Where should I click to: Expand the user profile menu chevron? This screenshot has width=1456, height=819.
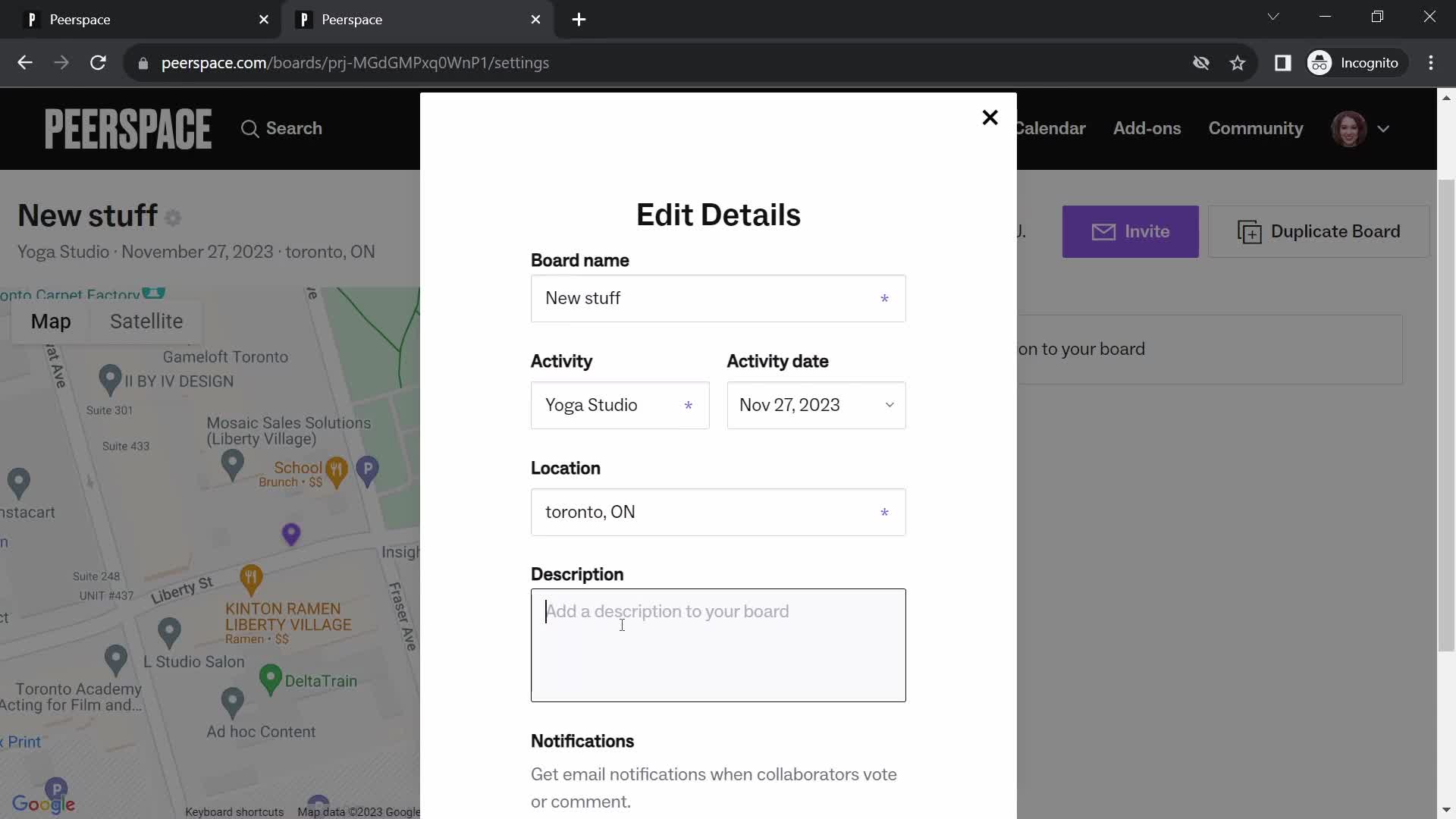point(1383,128)
